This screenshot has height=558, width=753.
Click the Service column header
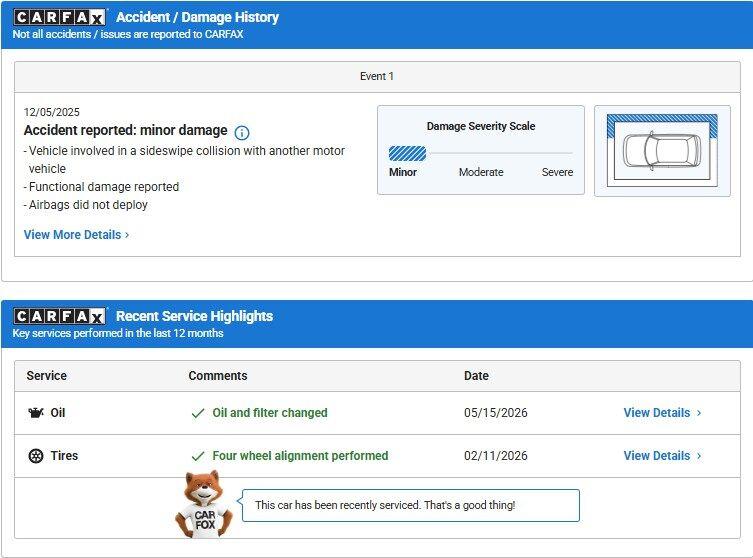(x=47, y=376)
